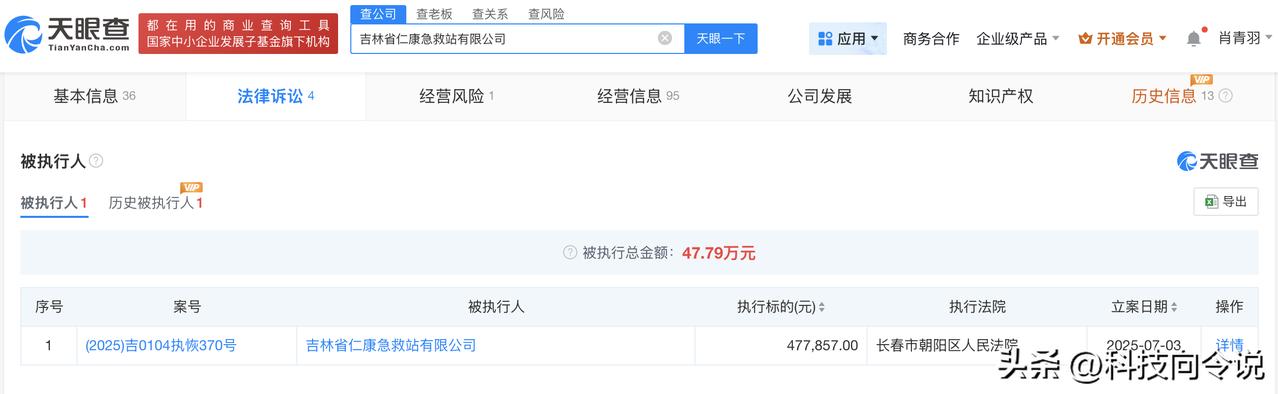
Task: Switch to the 经营信息 tab
Action: [638, 96]
